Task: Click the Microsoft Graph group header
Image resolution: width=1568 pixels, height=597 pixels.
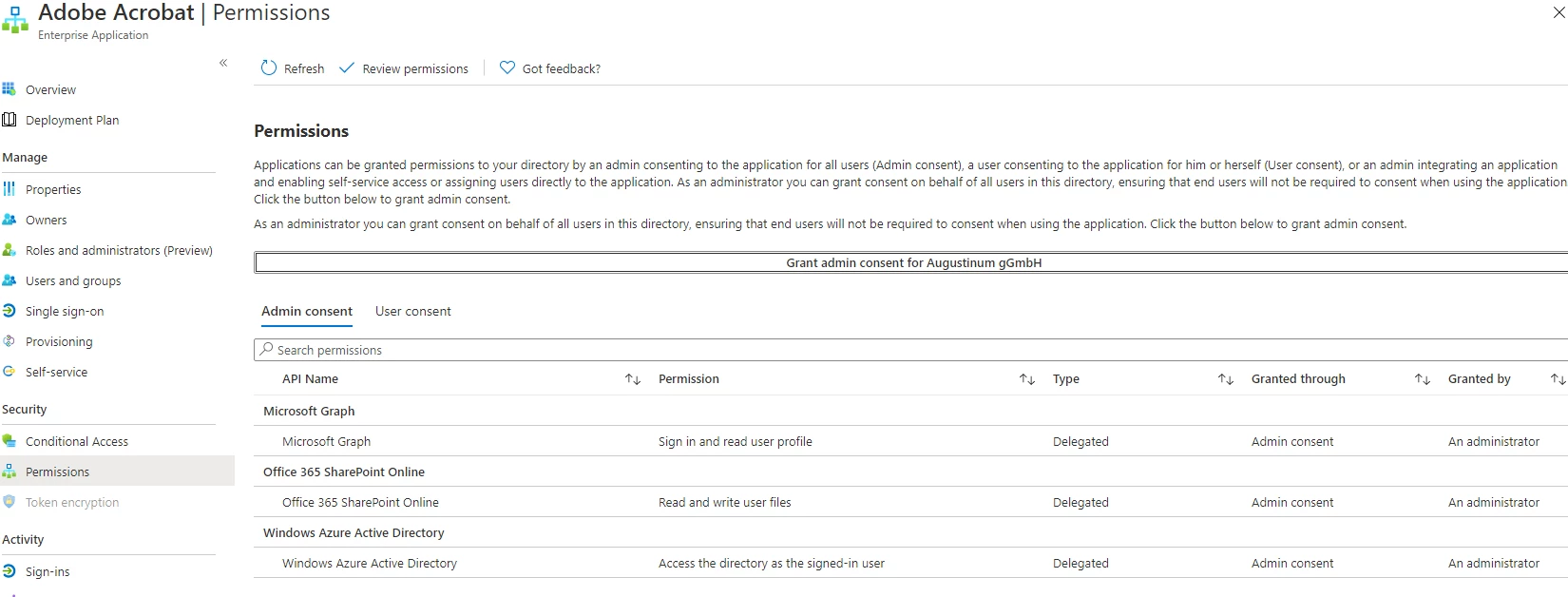Action: [x=309, y=411]
